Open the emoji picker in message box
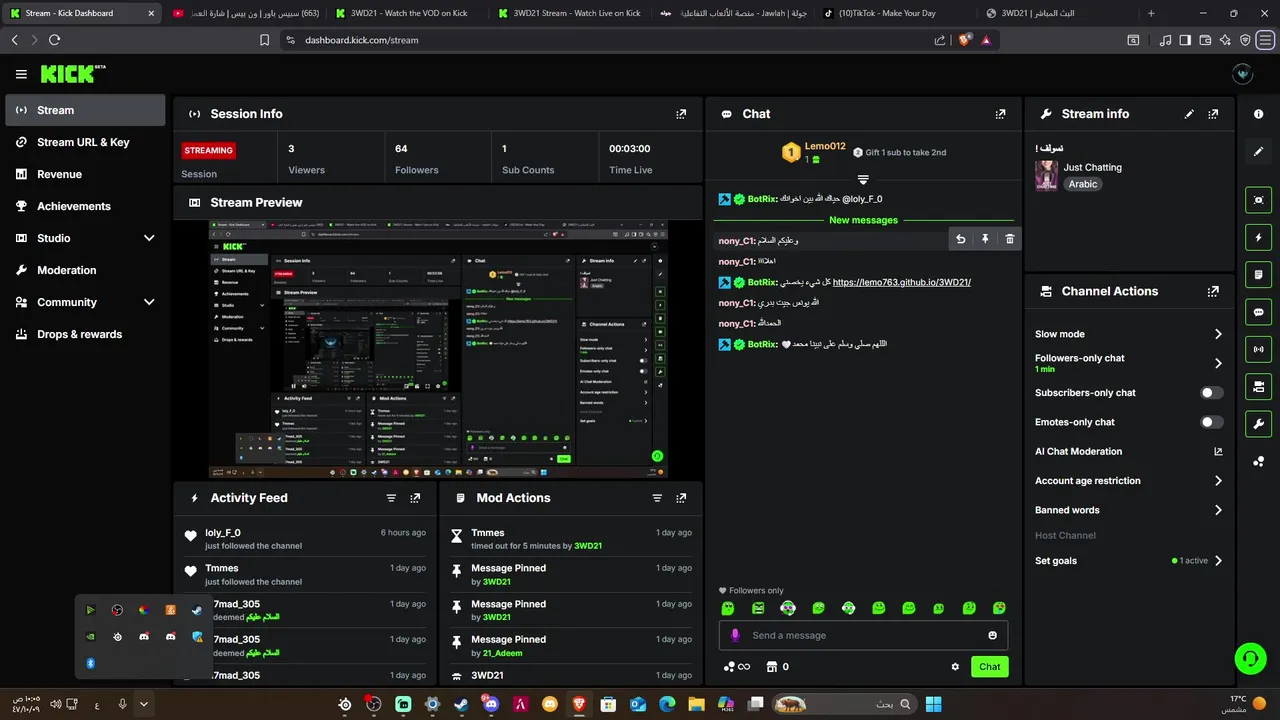Screen dimensions: 1280x720 coord(992,635)
